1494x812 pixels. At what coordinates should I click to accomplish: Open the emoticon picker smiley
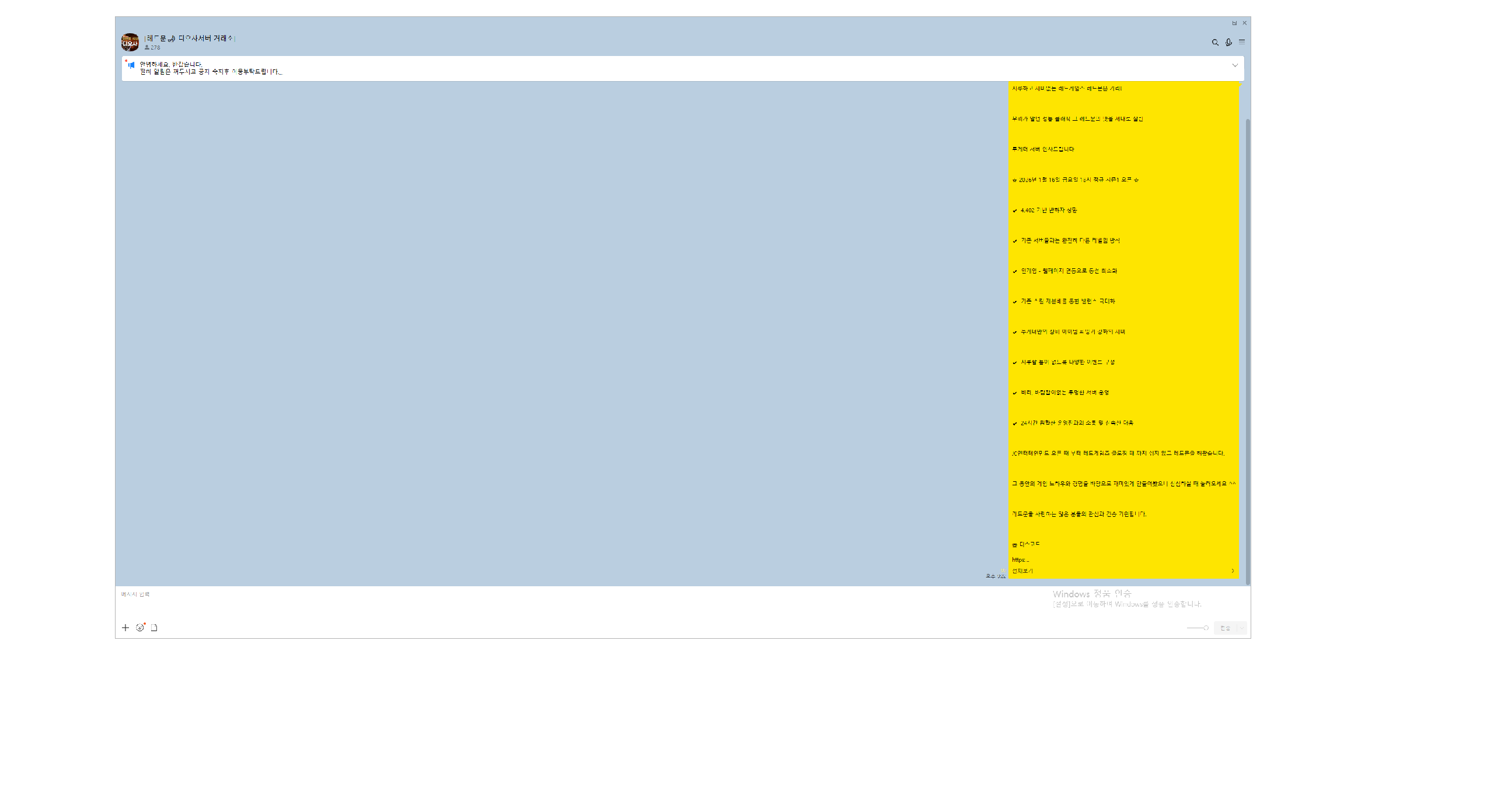coord(140,628)
